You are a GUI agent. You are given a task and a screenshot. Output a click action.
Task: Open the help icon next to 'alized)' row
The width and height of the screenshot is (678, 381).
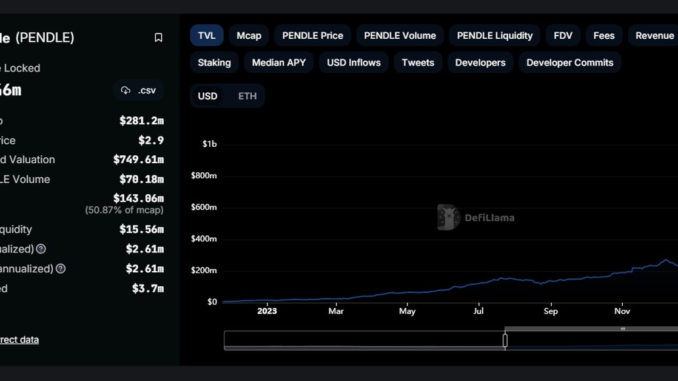point(41,249)
